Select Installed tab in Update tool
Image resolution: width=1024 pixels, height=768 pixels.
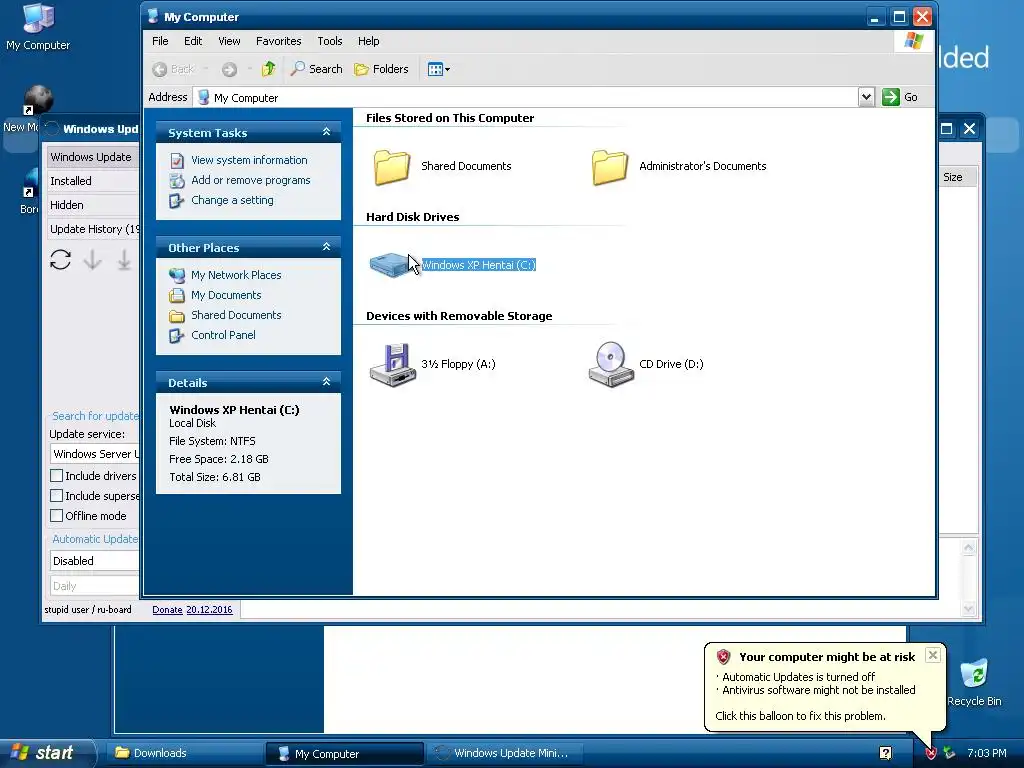pyautogui.click(x=93, y=181)
